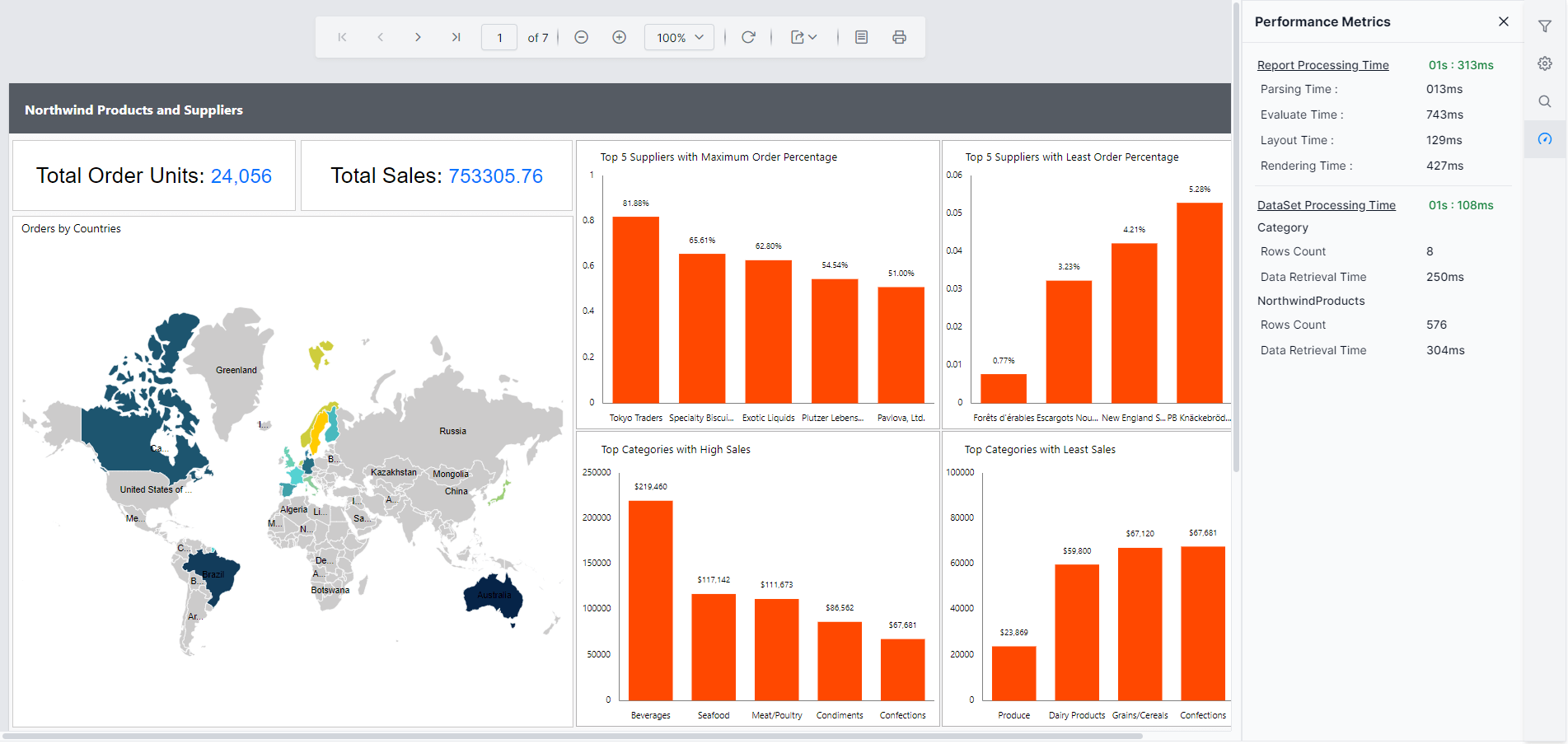1568x744 pixels.
Task: Jump to the last page
Action: coord(456,37)
